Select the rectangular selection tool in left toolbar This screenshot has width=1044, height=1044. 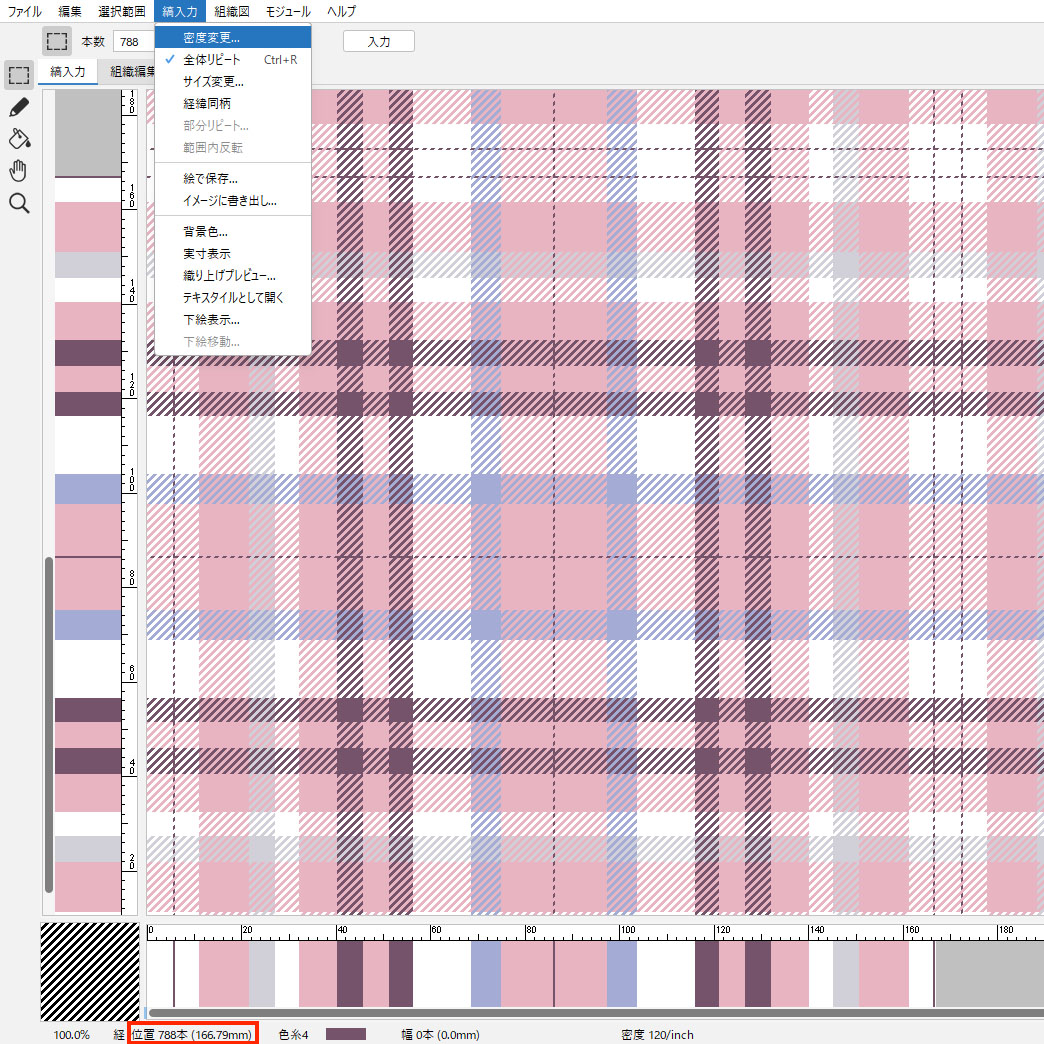pos(18,75)
